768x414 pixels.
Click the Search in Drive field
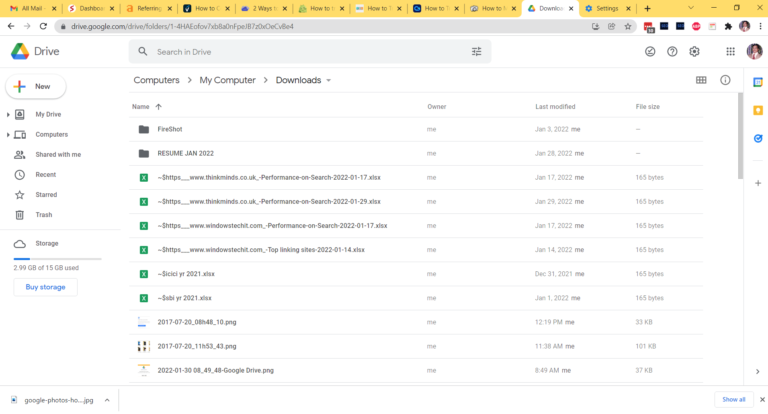click(x=300, y=51)
